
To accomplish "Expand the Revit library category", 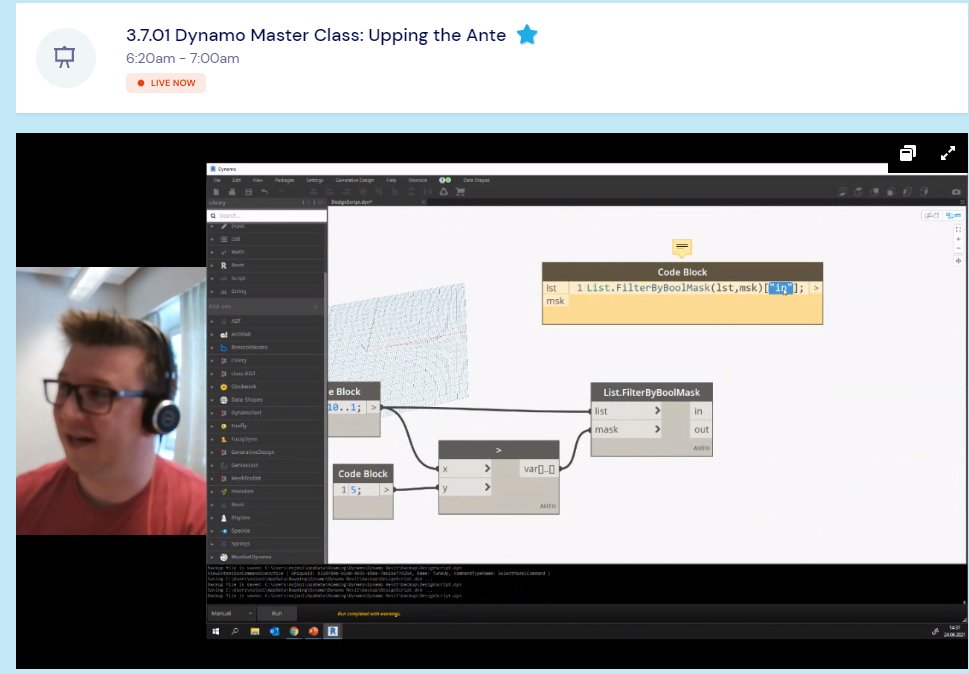I will click(266, 265).
